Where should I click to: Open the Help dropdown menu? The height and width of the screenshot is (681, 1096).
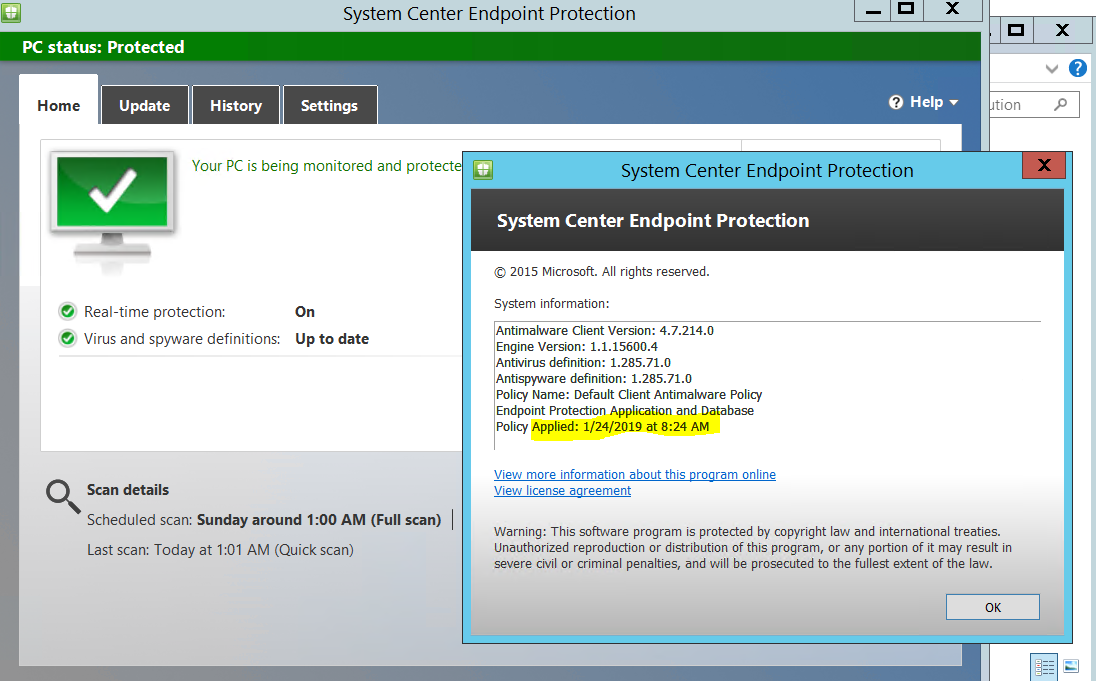pos(923,102)
